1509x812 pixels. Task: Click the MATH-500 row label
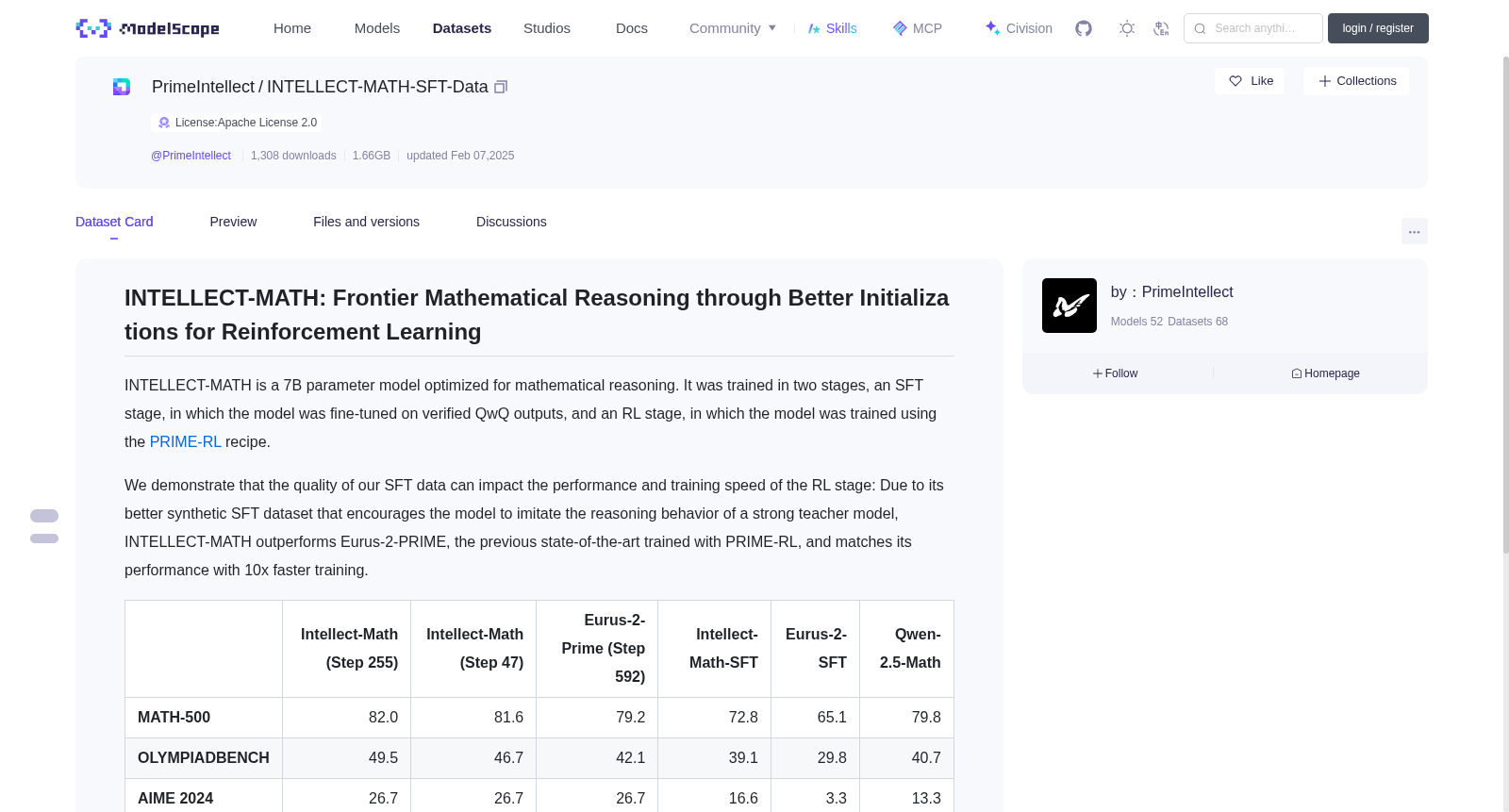pos(174,718)
